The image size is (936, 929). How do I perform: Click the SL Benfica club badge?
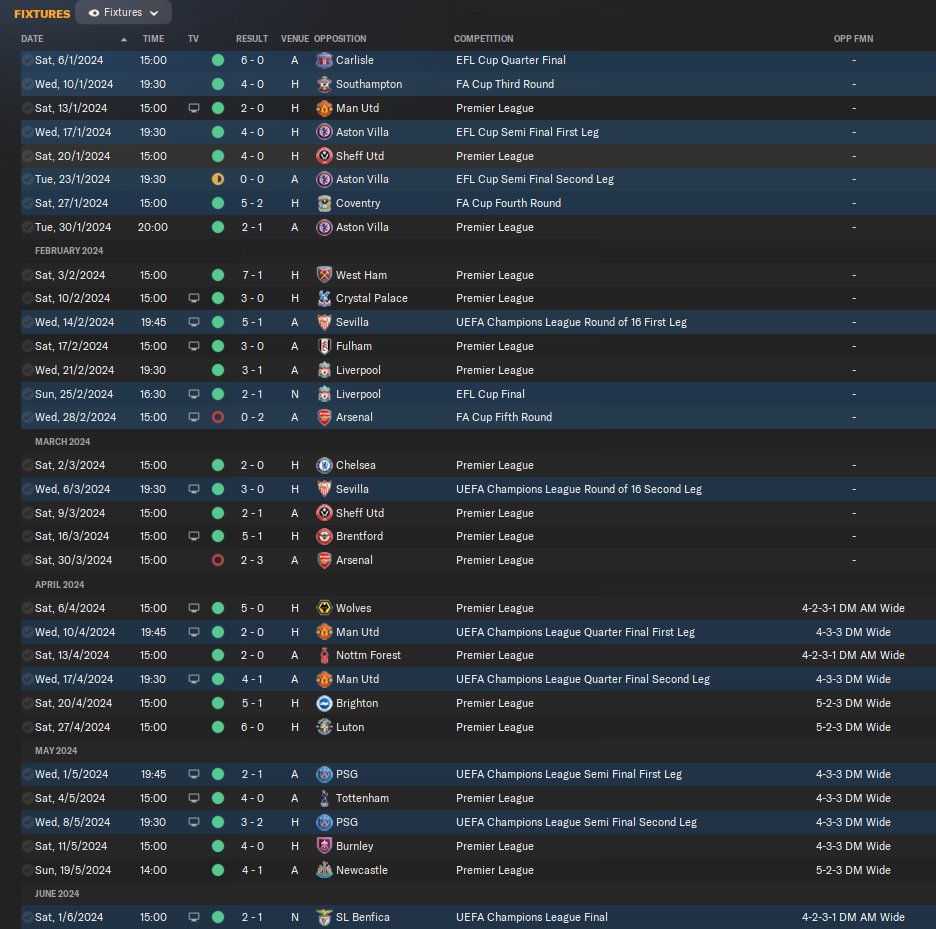click(324, 917)
